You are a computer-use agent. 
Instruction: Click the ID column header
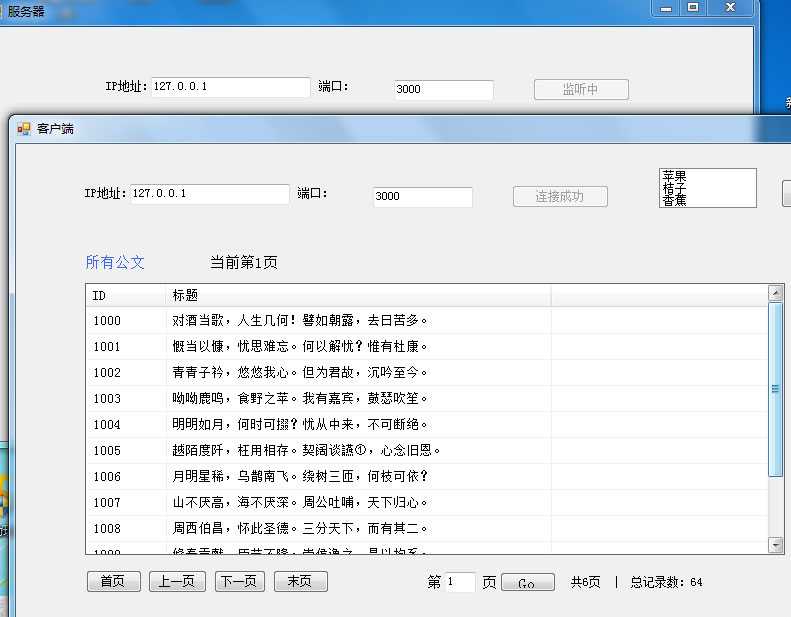click(126, 296)
